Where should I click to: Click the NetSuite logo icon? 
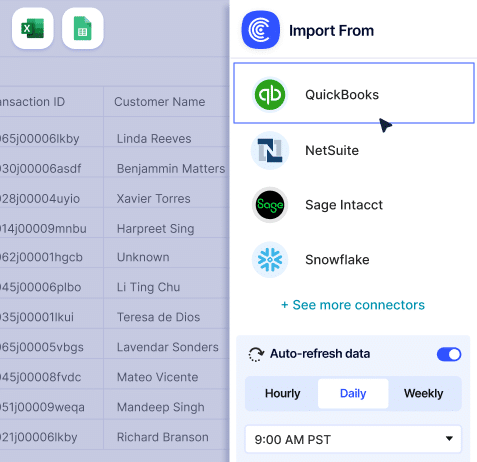[270, 150]
